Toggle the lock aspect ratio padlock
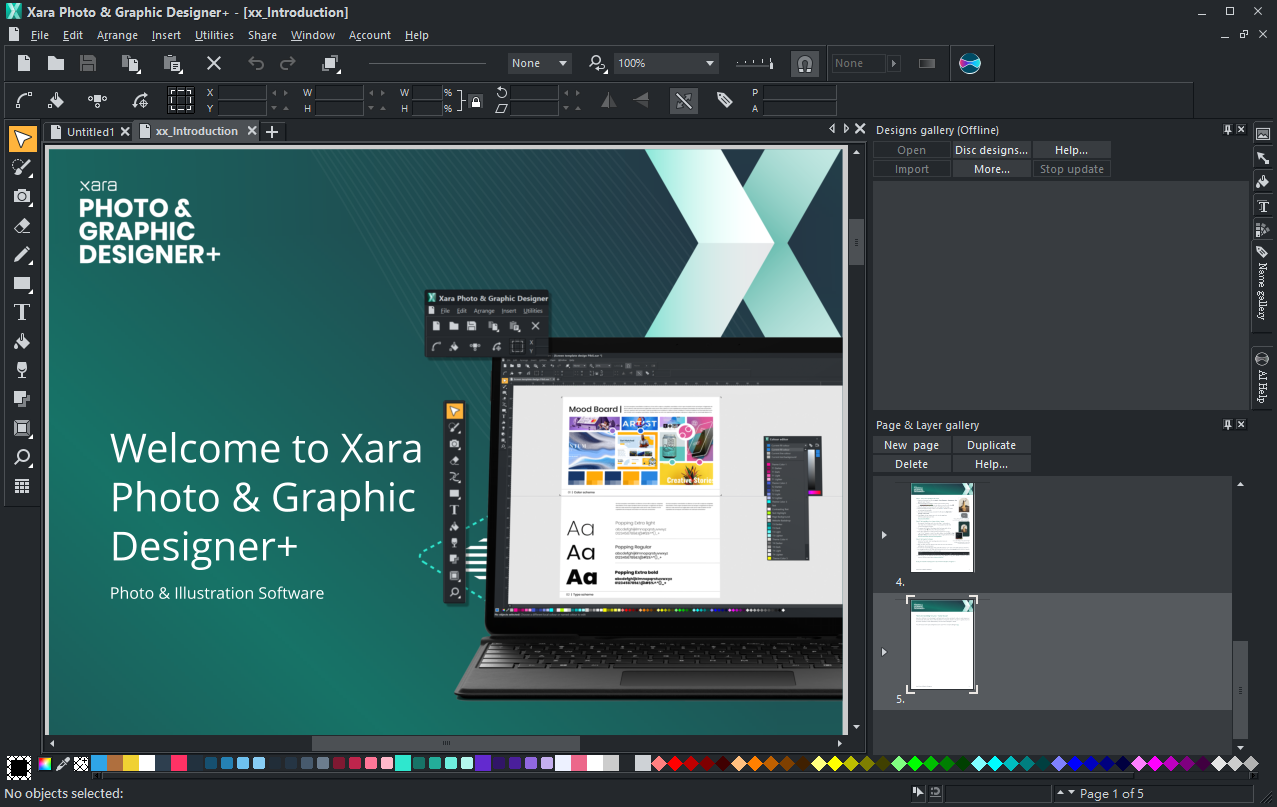Image resolution: width=1277 pixels, height=807 pixels. (x=476, y=101)
